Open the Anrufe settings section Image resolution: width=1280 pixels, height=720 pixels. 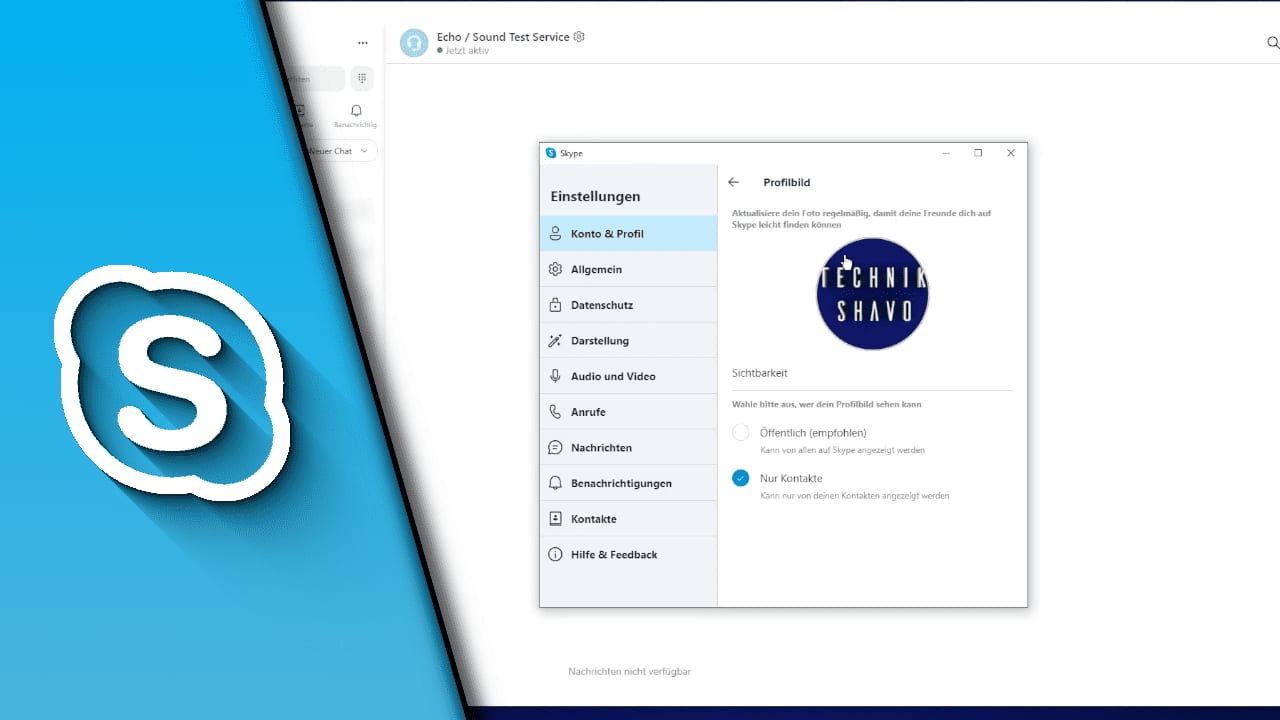(x=628, y=412)
